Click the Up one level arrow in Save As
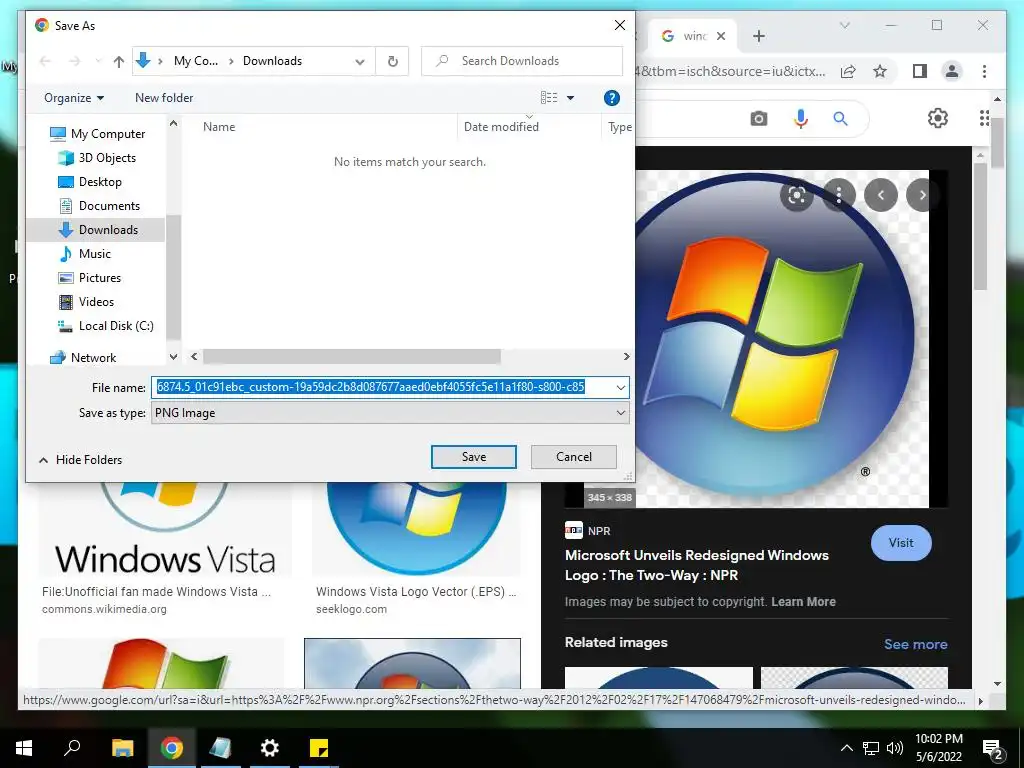 (x=118, y=61)
